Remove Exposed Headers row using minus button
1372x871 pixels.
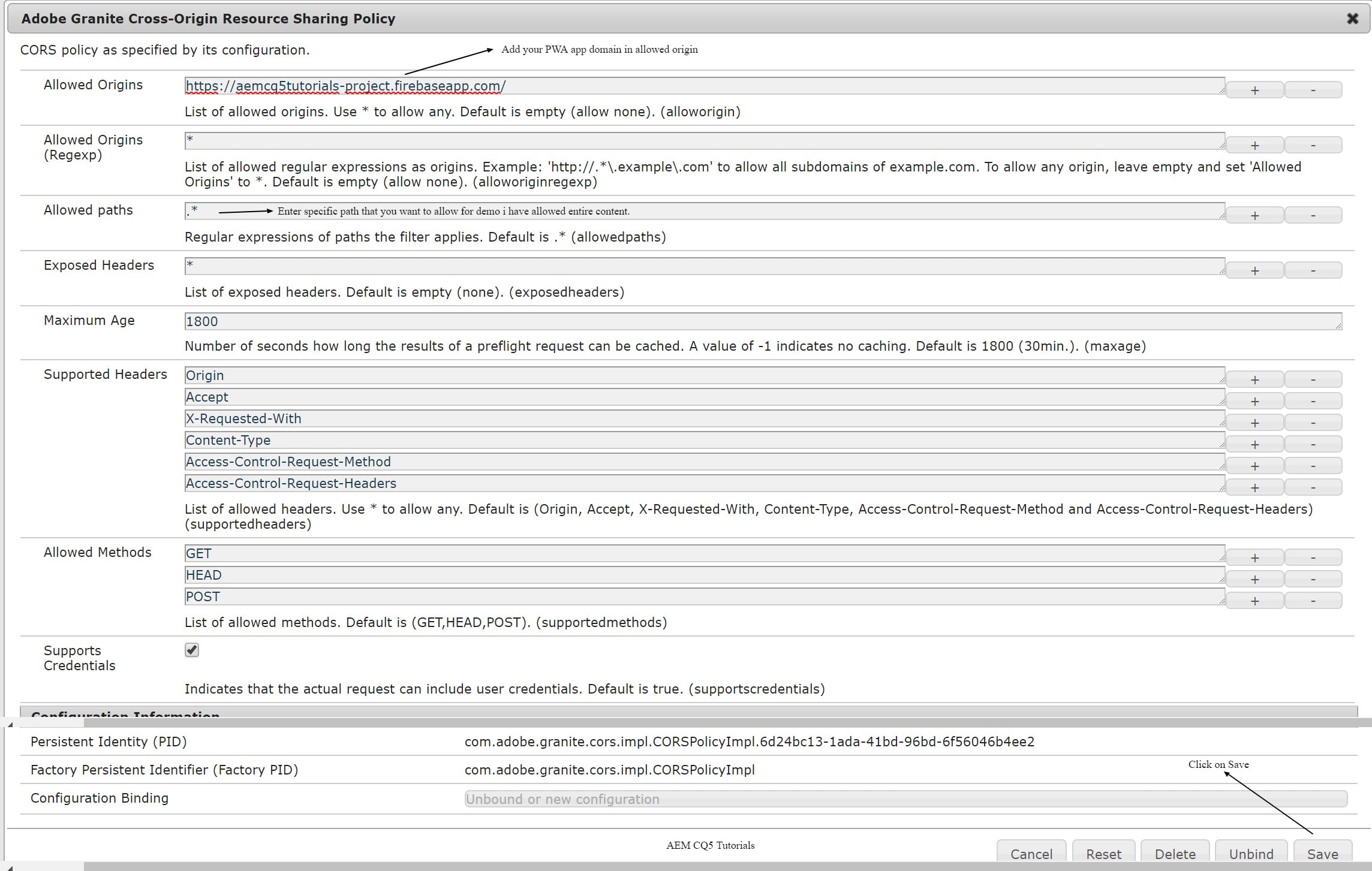tap(1313, 271)
